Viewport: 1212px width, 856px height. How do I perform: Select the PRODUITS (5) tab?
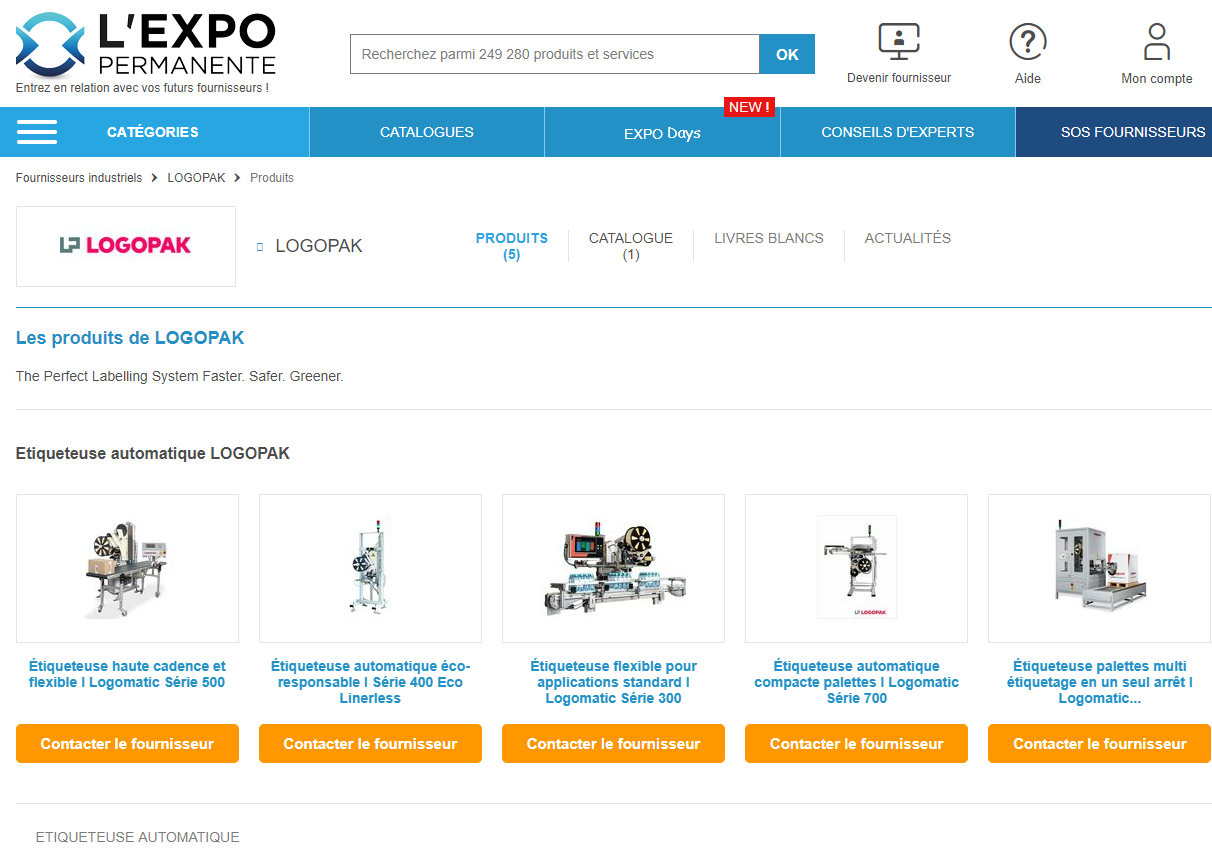(512, 246)
